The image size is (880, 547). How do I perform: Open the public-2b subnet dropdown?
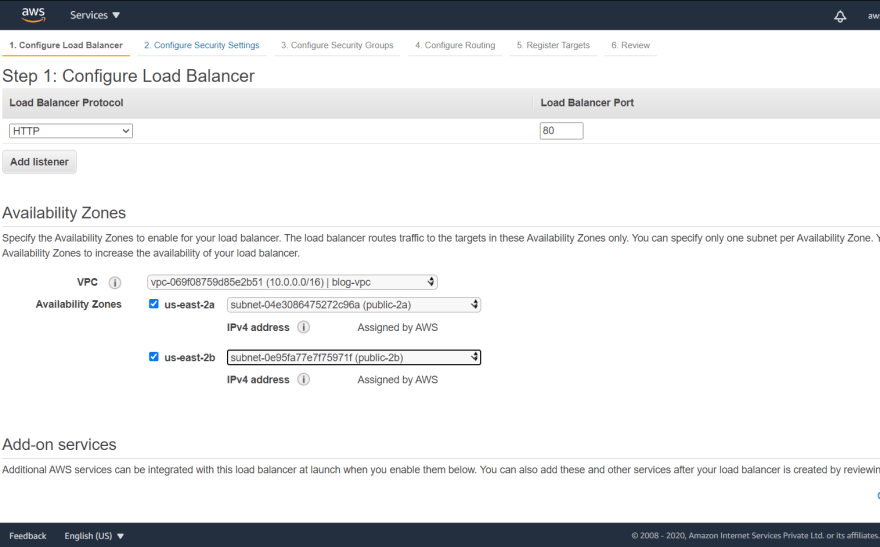click(x=354, y=357)
